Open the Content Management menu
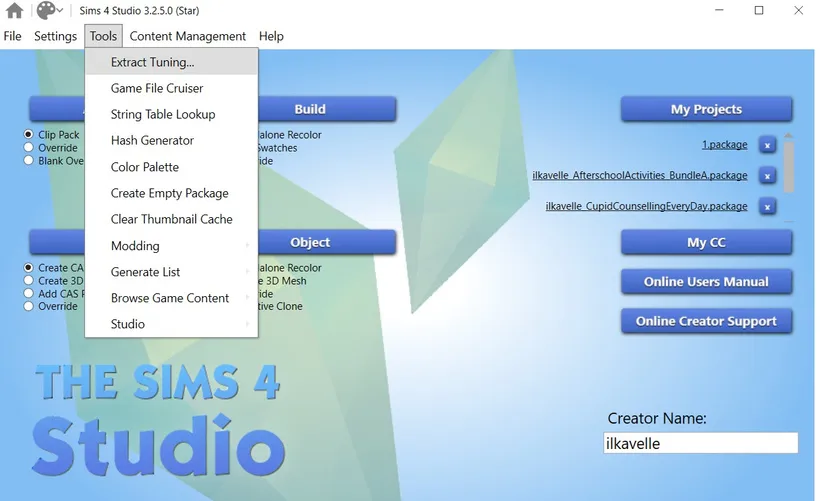This screenshot has height=501, width=820. [x=188, y=36]
